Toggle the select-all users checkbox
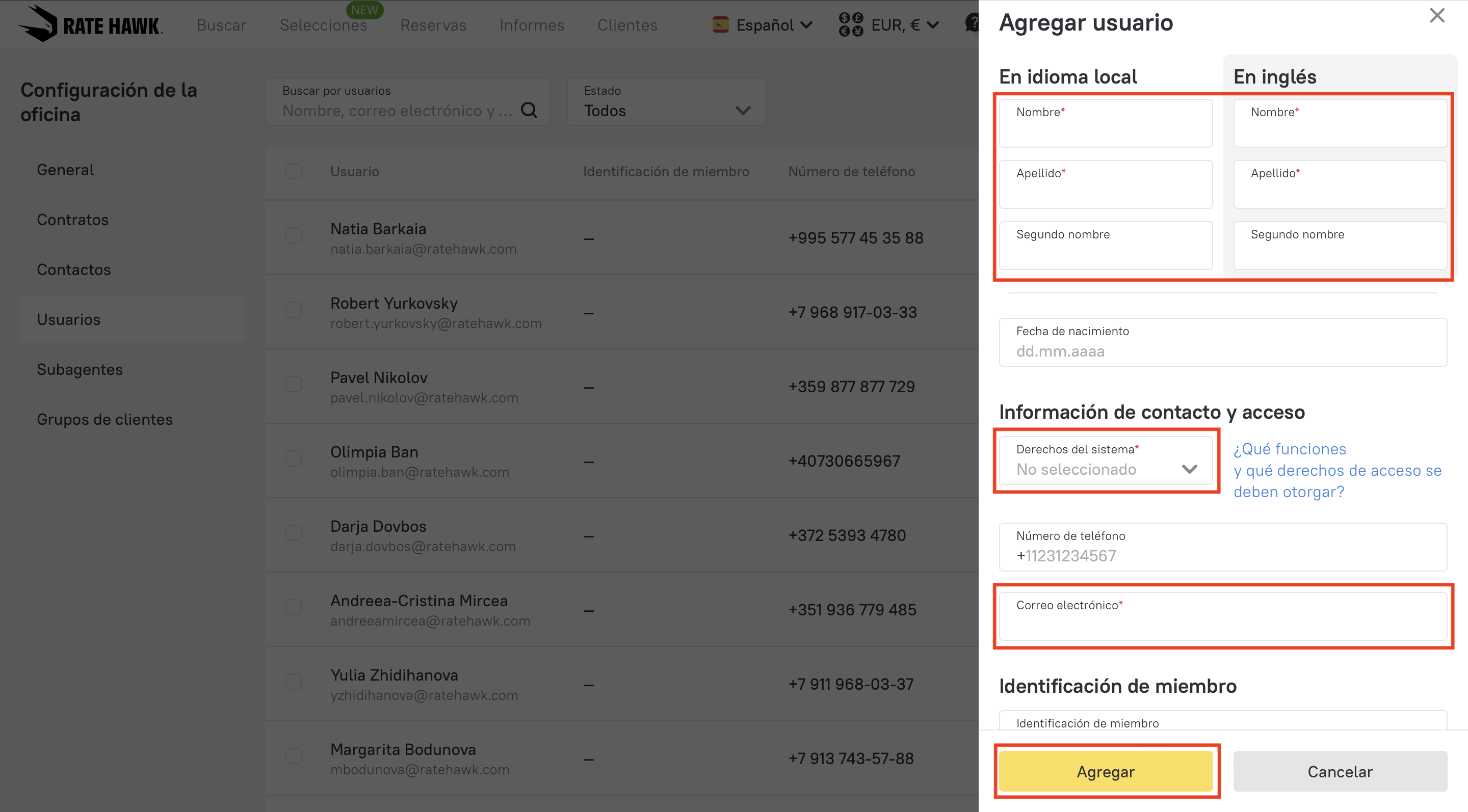The width and height of the screenshot is (1468, 812). 294,171
